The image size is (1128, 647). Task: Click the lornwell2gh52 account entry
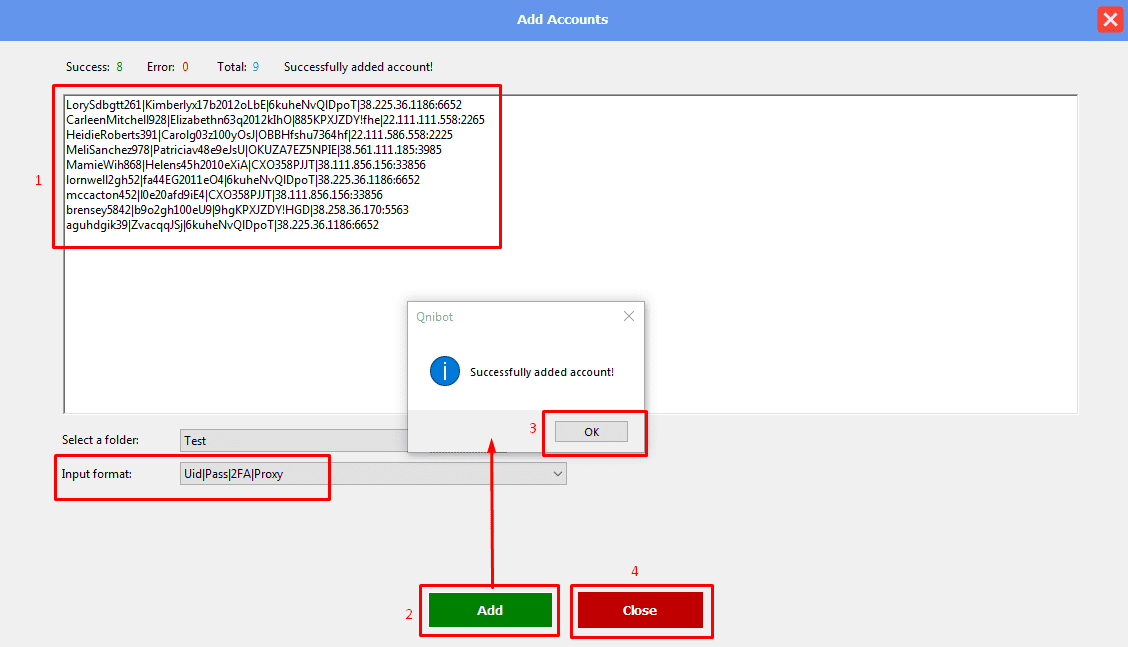242,180
